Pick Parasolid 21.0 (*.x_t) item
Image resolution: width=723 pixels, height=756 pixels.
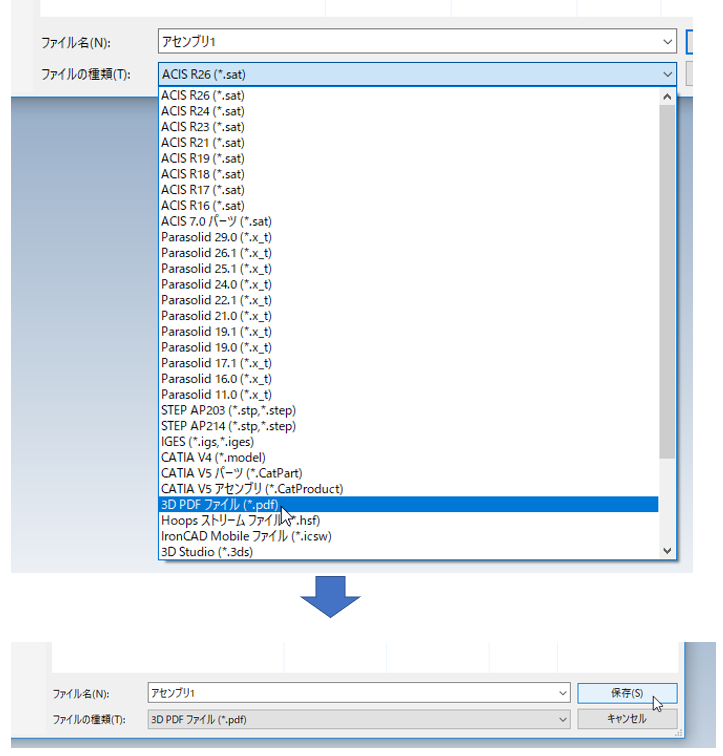tap(408, 316)
